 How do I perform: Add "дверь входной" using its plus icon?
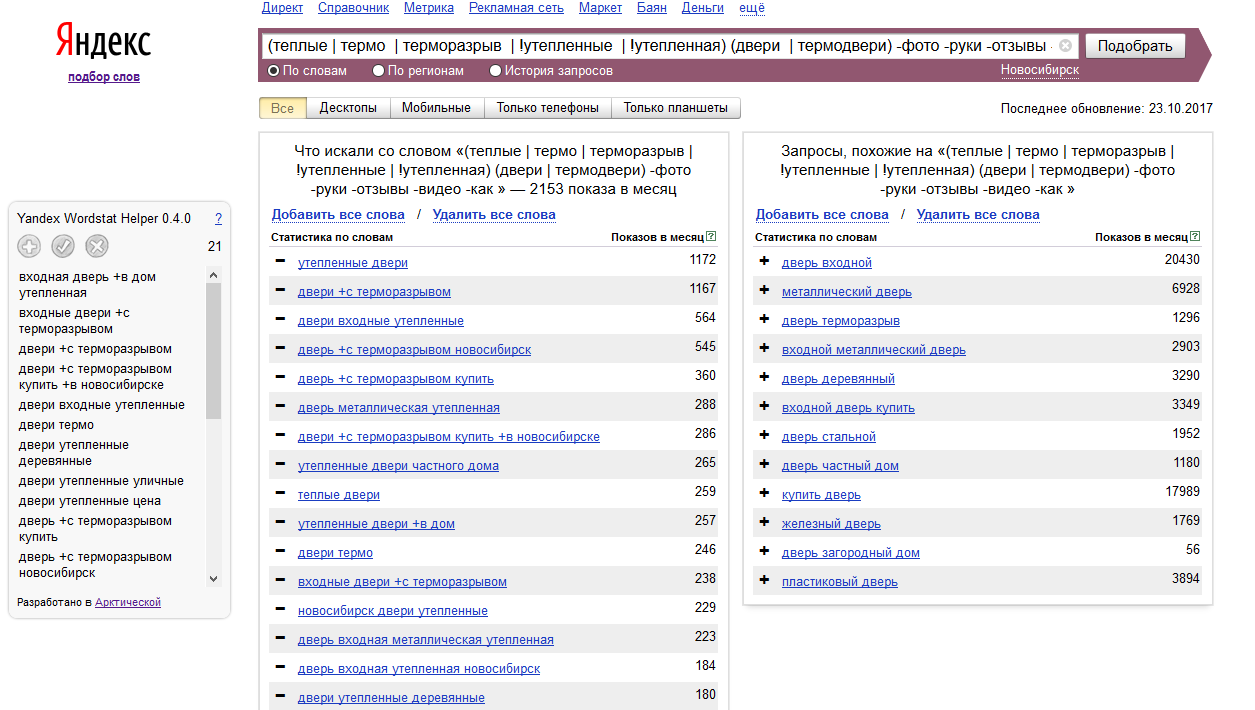tap(765, 262)
